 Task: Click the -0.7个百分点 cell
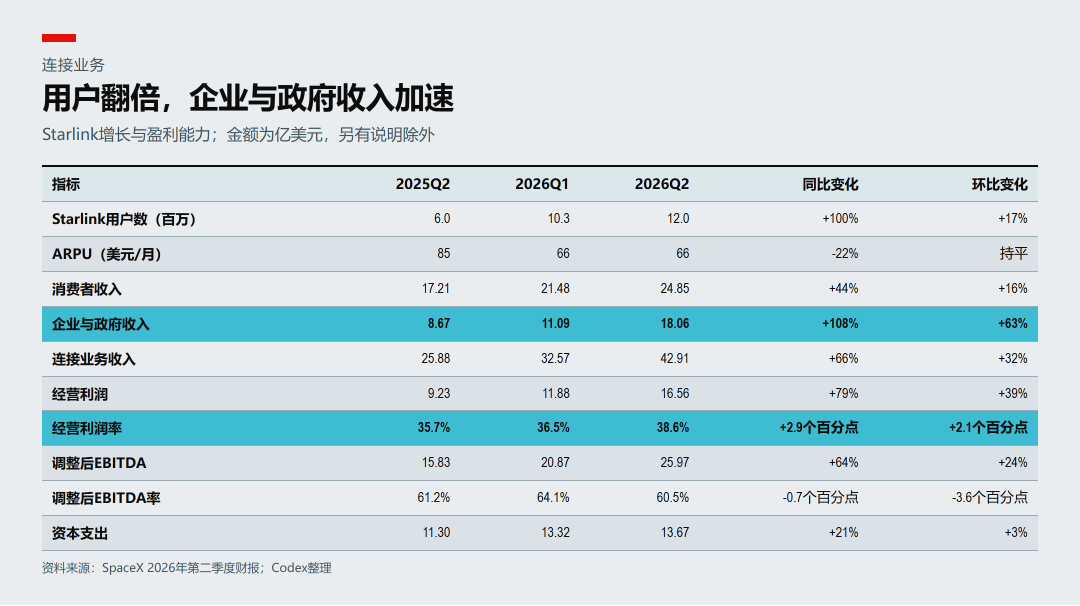[x=820, y=498]
